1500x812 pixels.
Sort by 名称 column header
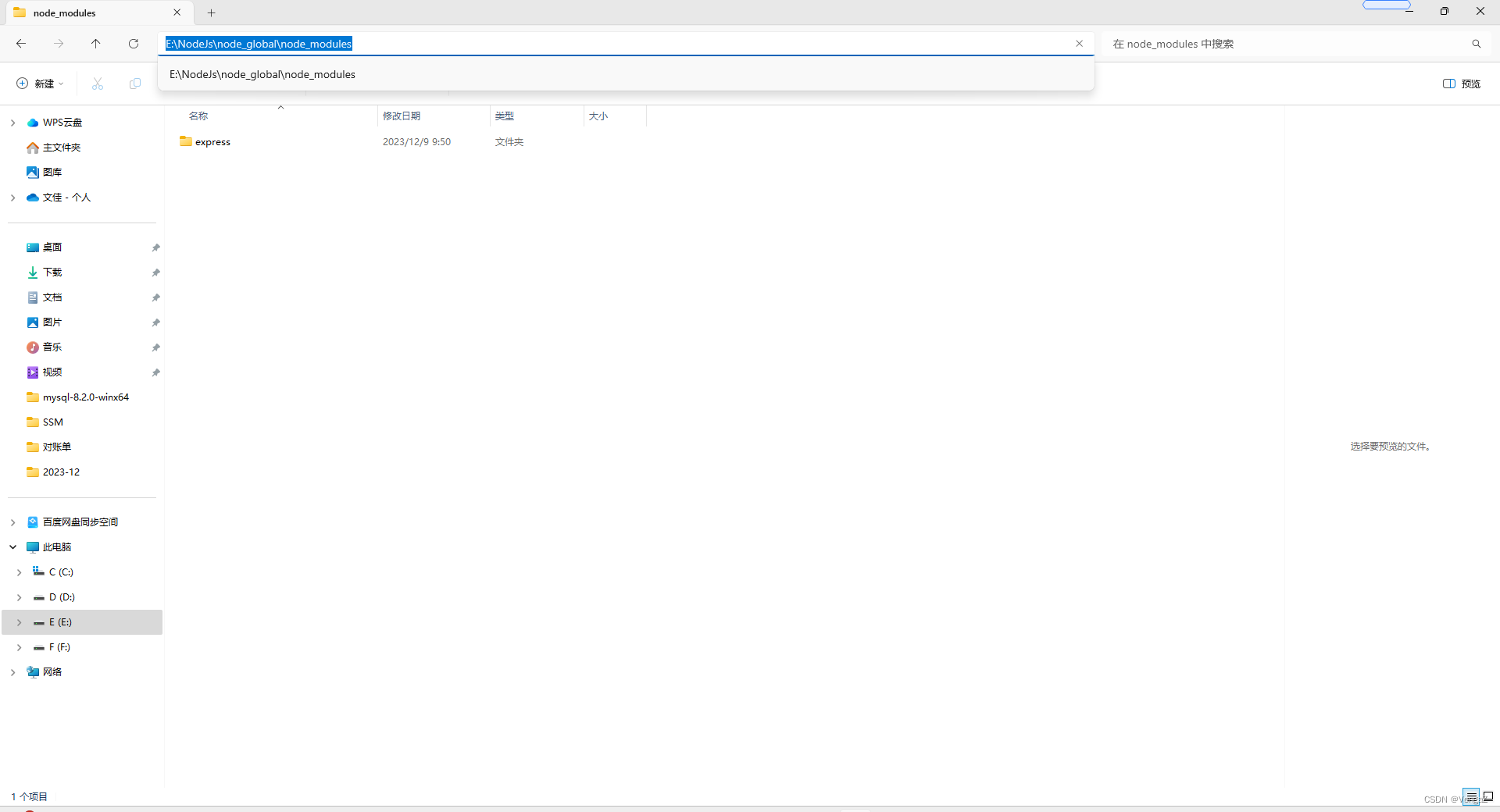pyautogui.click(x=198, y=116)
